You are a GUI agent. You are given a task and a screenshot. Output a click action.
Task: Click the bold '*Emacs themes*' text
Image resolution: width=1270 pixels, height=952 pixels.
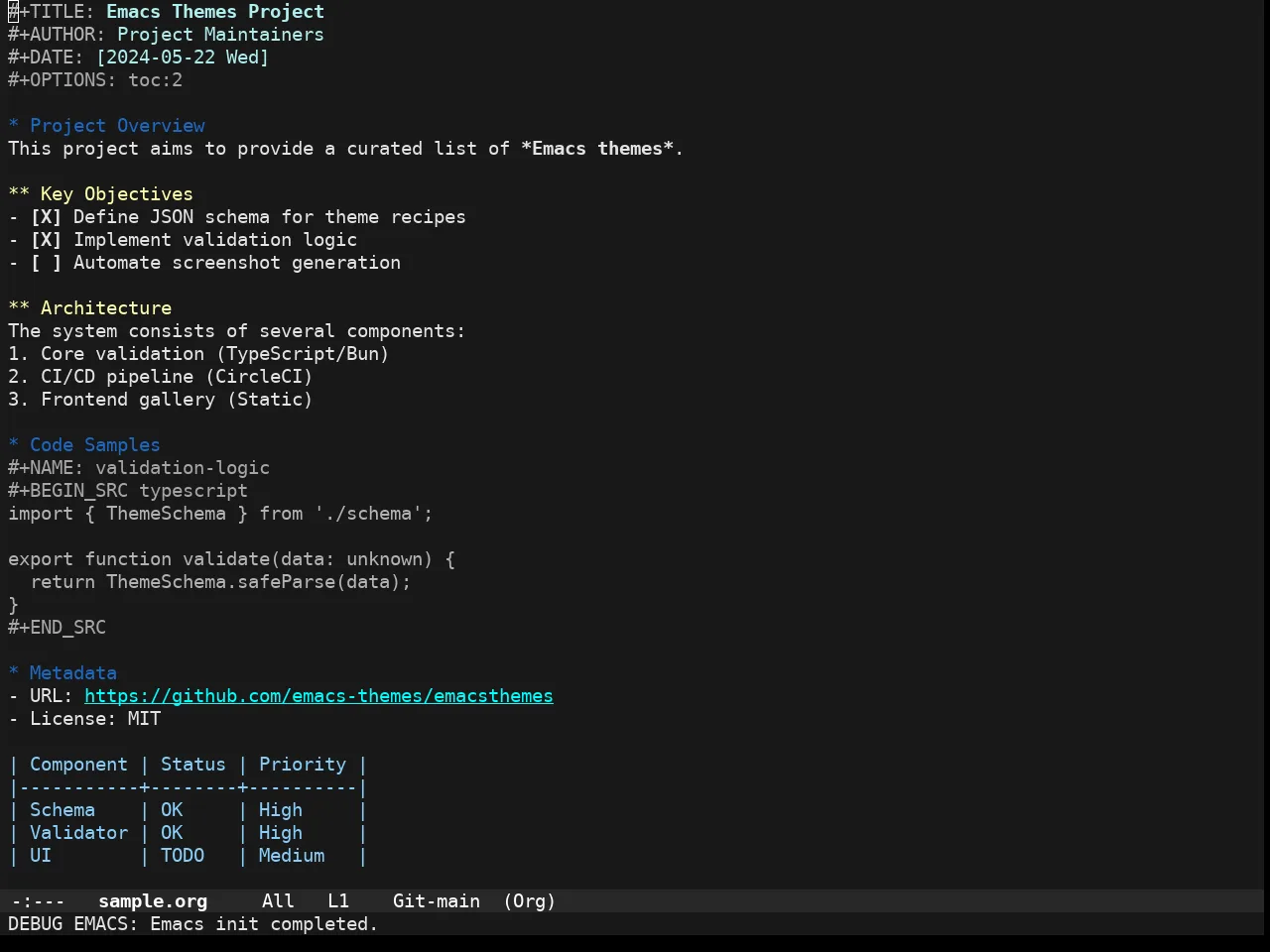point(597,149)
